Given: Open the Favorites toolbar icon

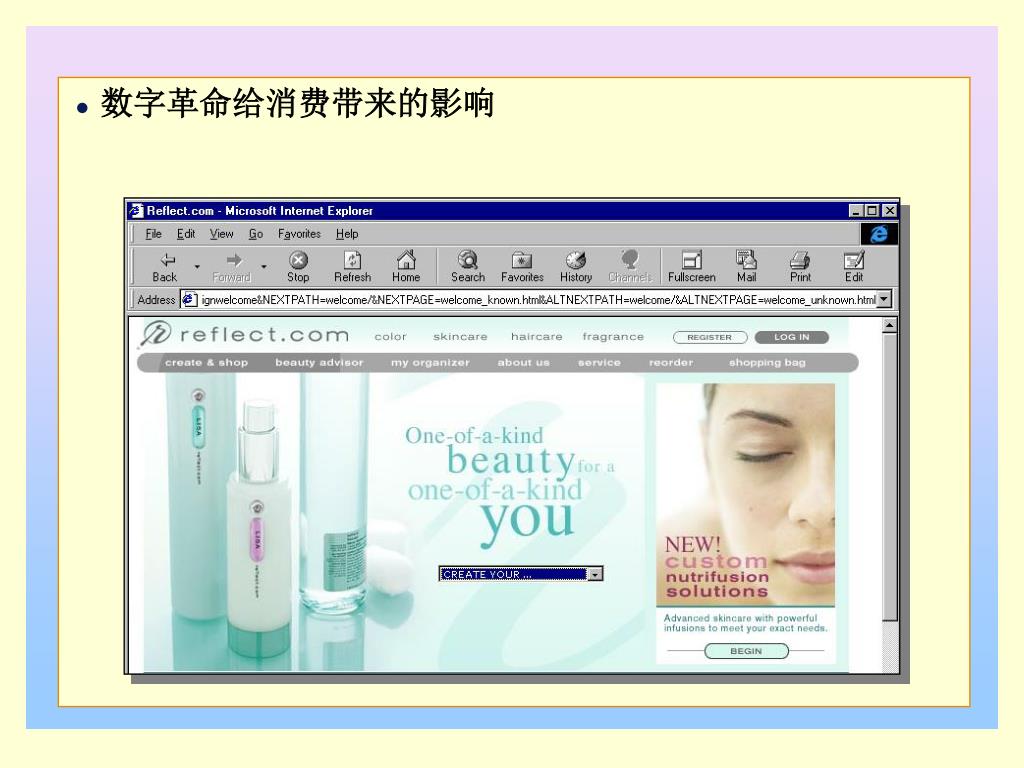Looking at the screenshot, I should coord(522,267).
